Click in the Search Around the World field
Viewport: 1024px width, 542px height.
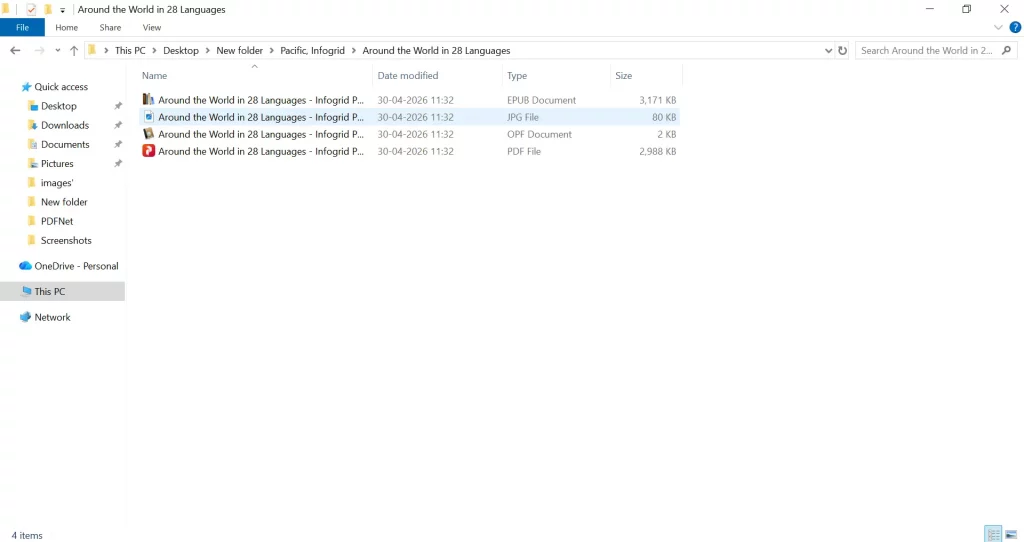(927, 50)
